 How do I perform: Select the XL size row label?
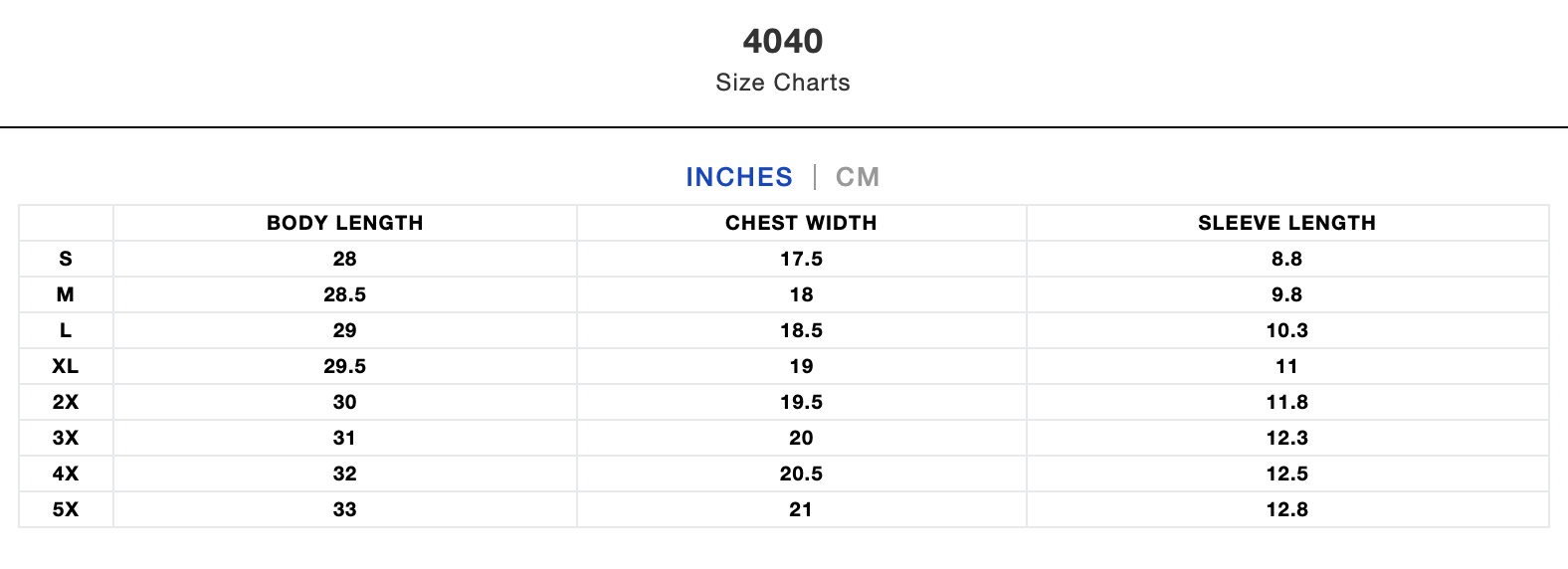click(x=66, y=366)
